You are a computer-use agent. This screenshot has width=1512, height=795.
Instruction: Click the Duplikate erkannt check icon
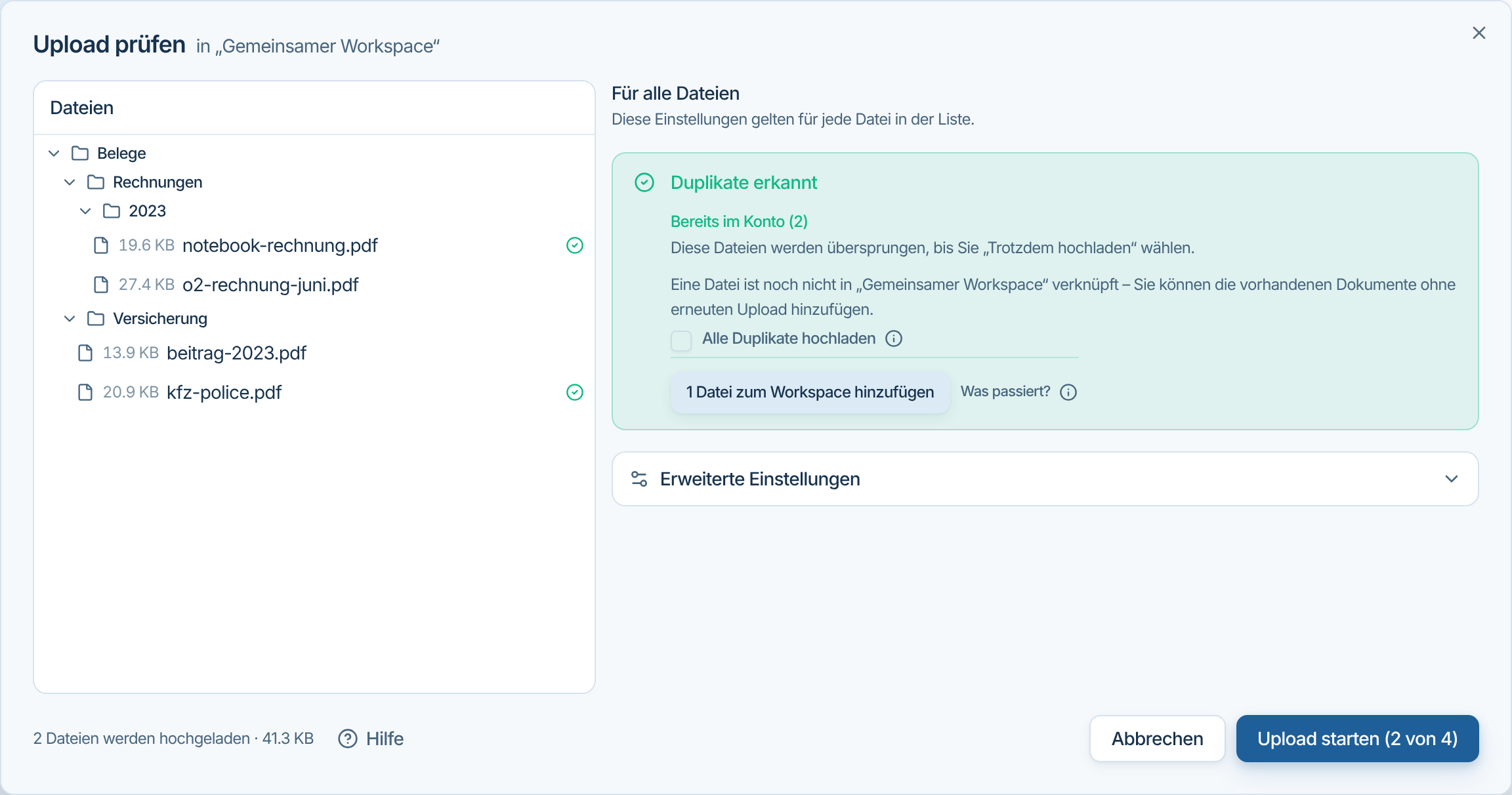[x=644, y=182]
